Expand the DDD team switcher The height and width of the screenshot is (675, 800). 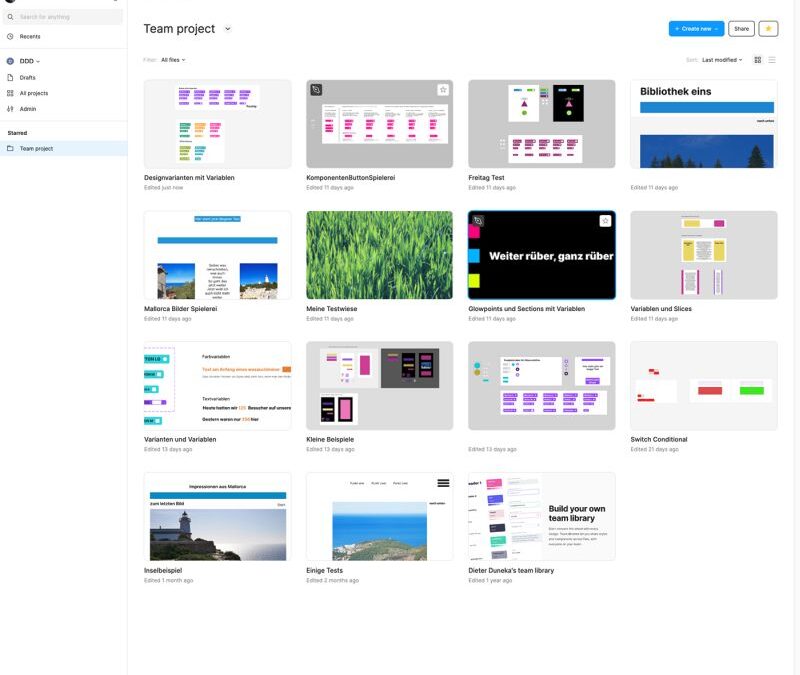(30, 61)
